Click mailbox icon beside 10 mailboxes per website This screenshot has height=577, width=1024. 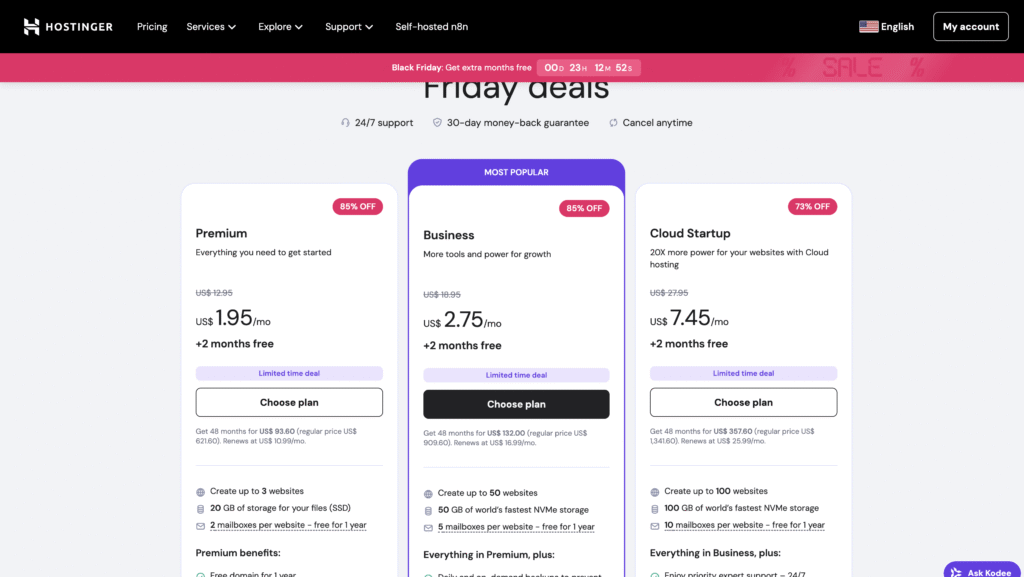(655, 526)
